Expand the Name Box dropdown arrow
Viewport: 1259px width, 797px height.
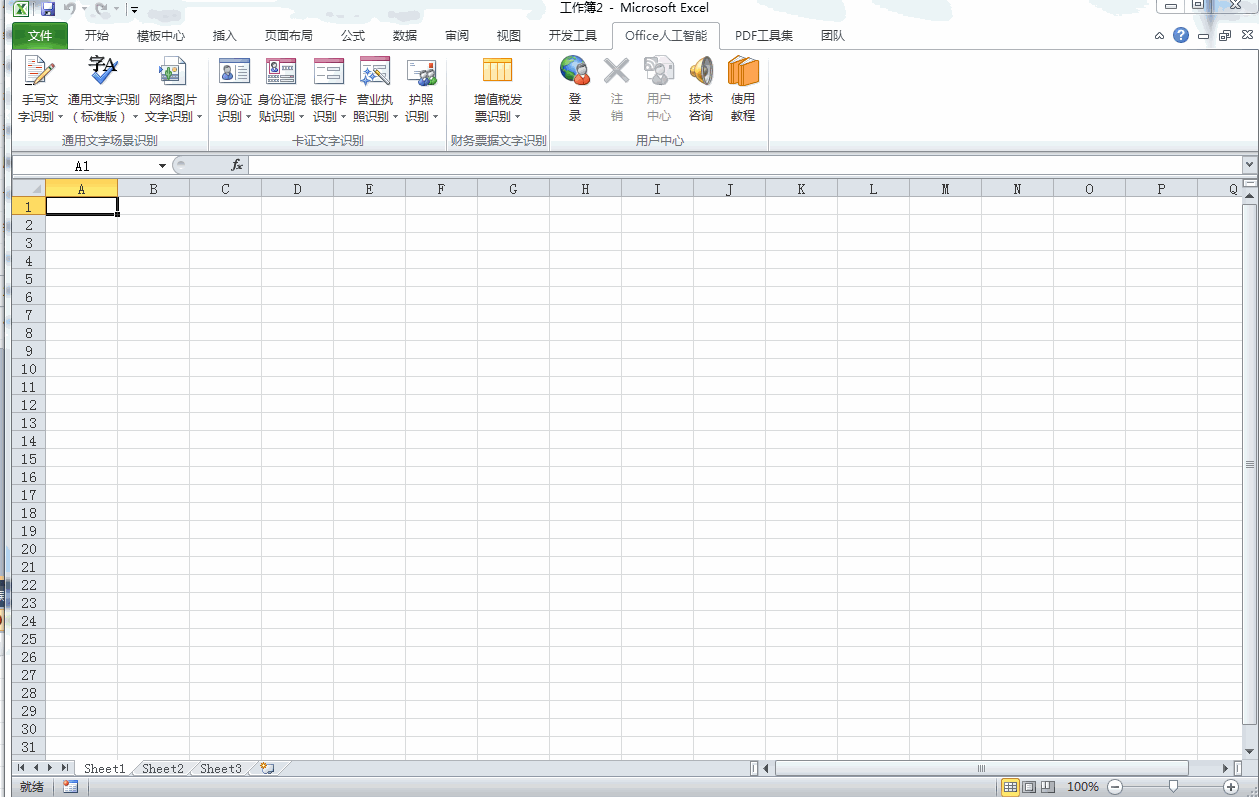(x=162, y=166)
